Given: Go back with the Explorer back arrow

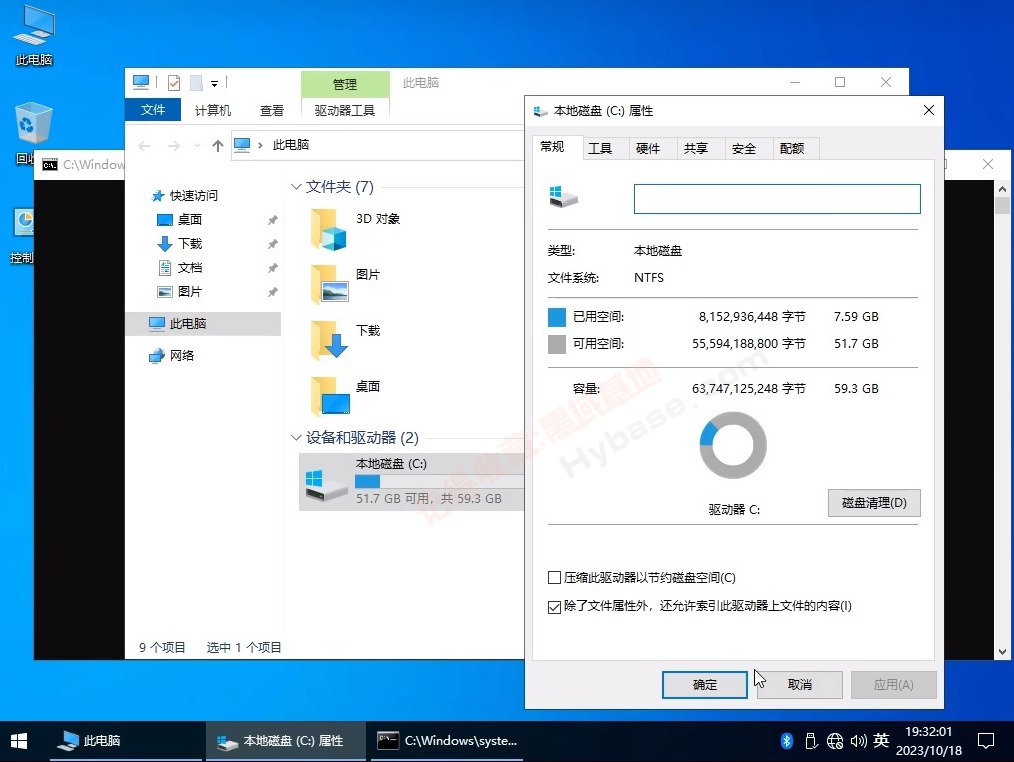Looking at the screenshot, I should click(144, 146).
